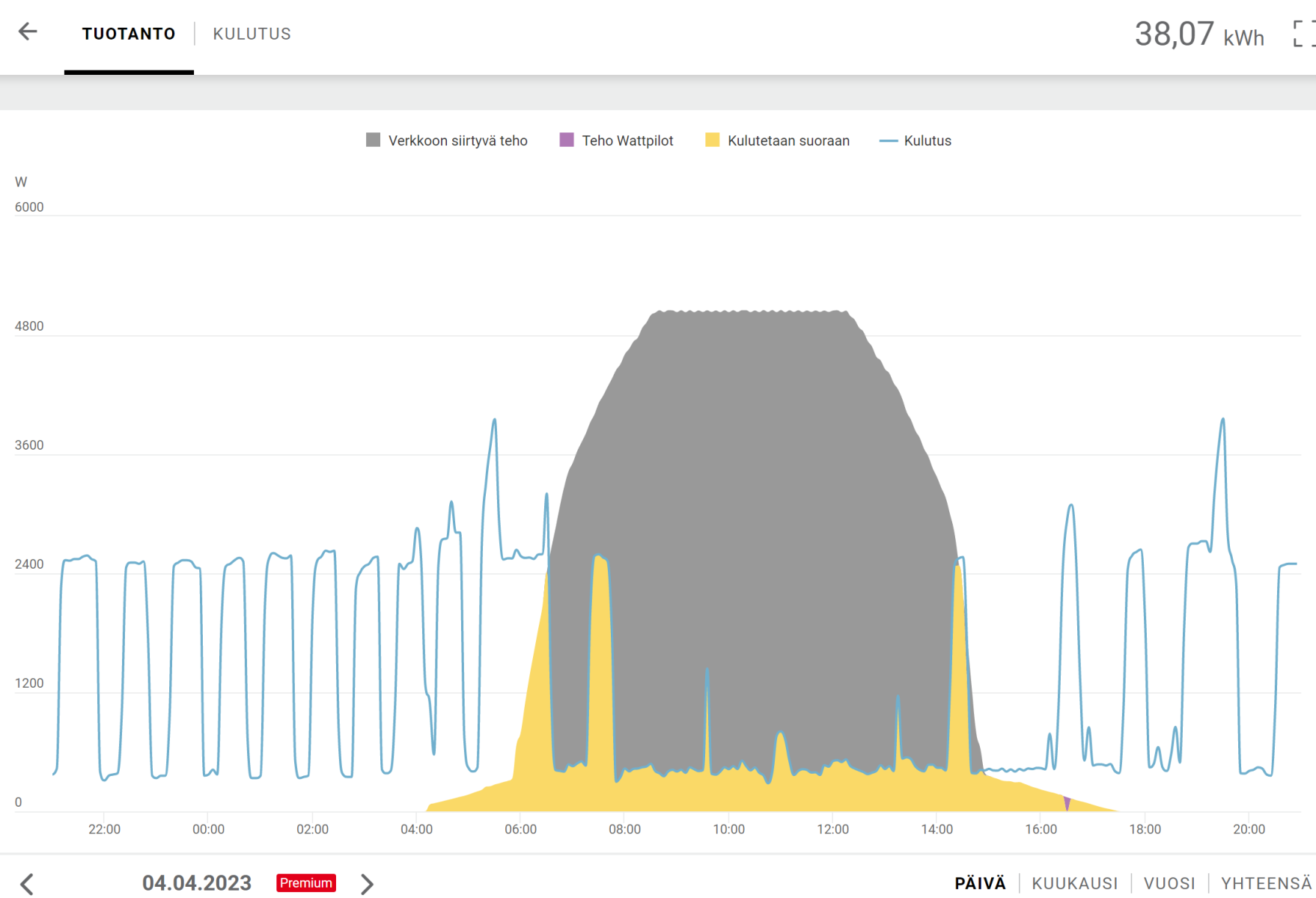Screen dimensions: 1316x898
Task: Click the back arrow icon
Action: click(x=28, y=32)
